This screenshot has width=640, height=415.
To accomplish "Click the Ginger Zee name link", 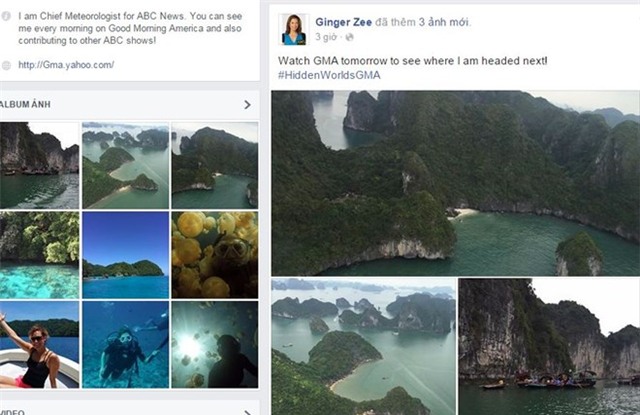I will (347, 21).
